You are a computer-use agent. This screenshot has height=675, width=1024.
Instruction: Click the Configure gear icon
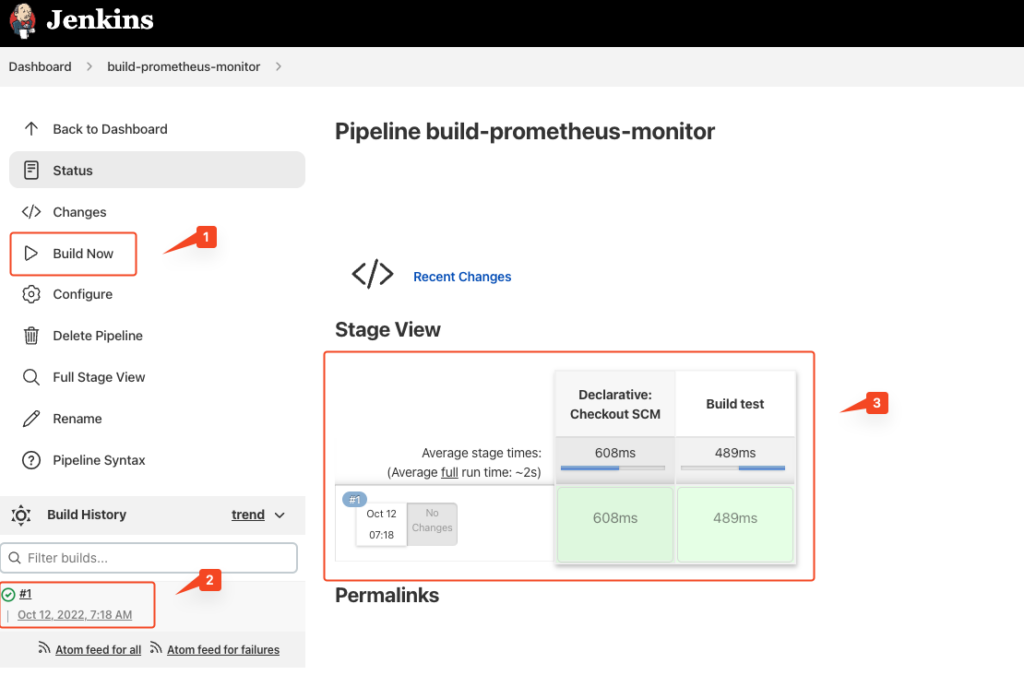pos(31,294)
